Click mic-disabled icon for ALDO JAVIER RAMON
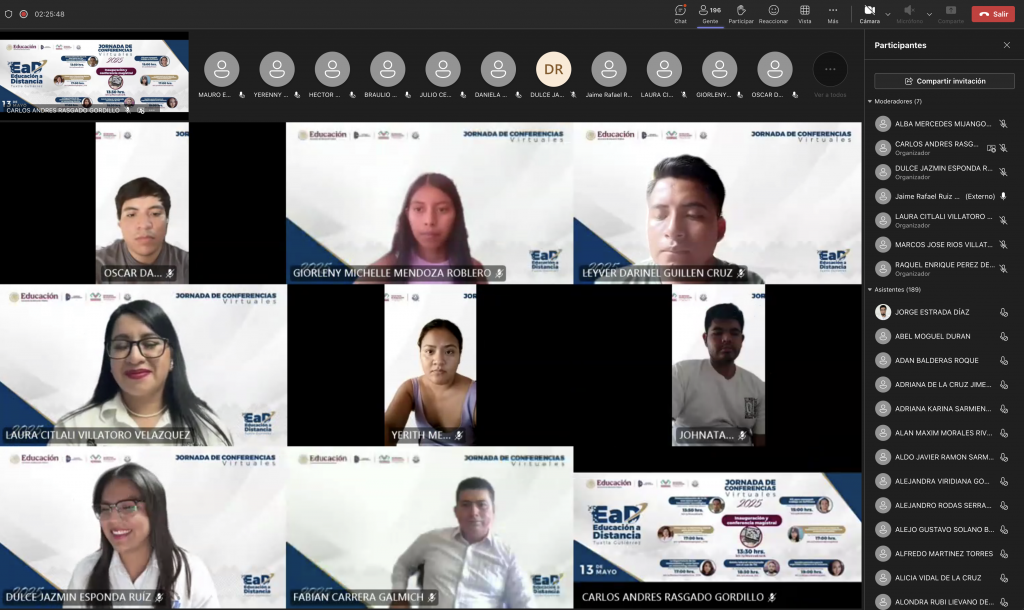 [1003, 457]
